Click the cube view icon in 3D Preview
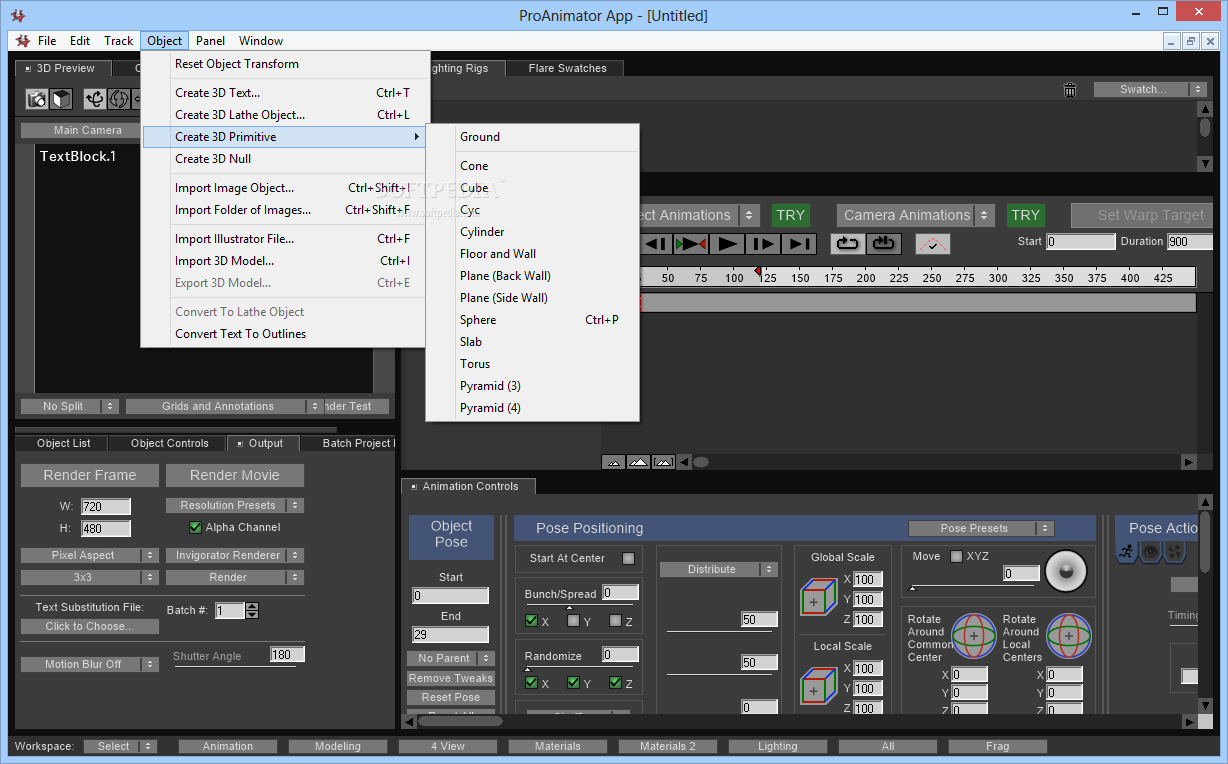Image resolution: width=1228 pixels, height=764 pixels. click(62, 99)
